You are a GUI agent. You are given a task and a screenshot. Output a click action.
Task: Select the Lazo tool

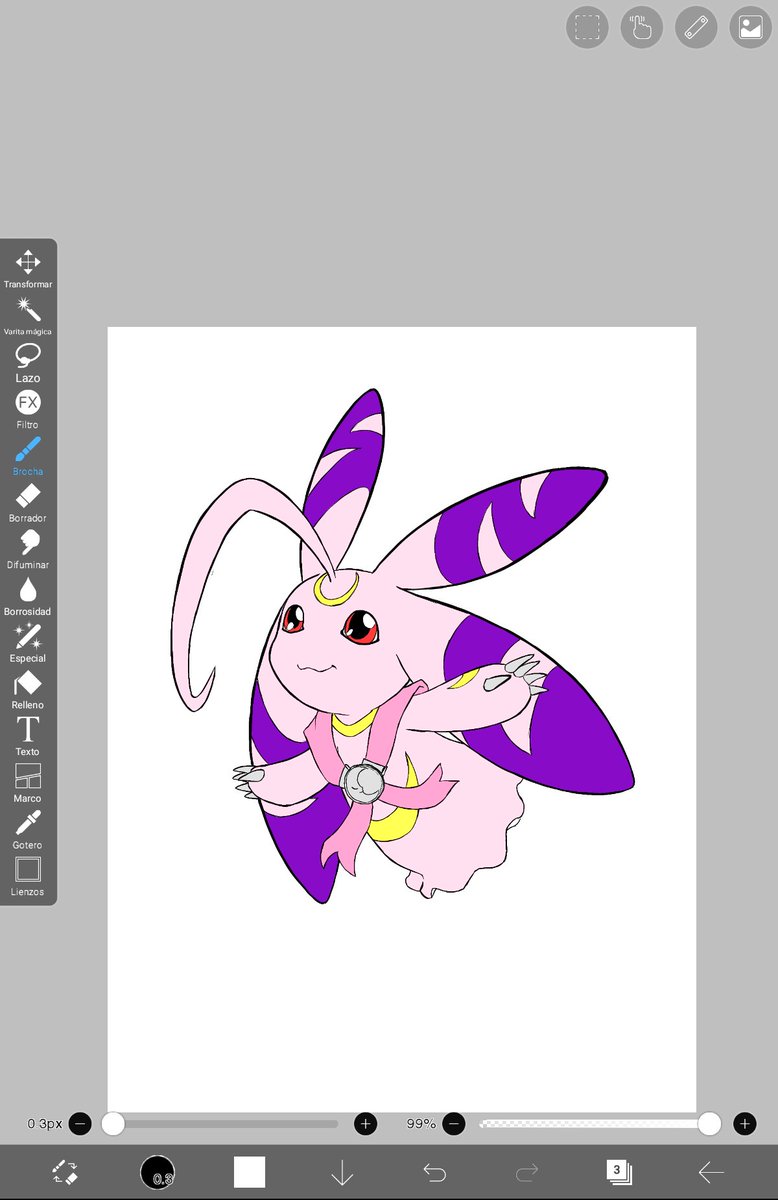click(28, 362)
